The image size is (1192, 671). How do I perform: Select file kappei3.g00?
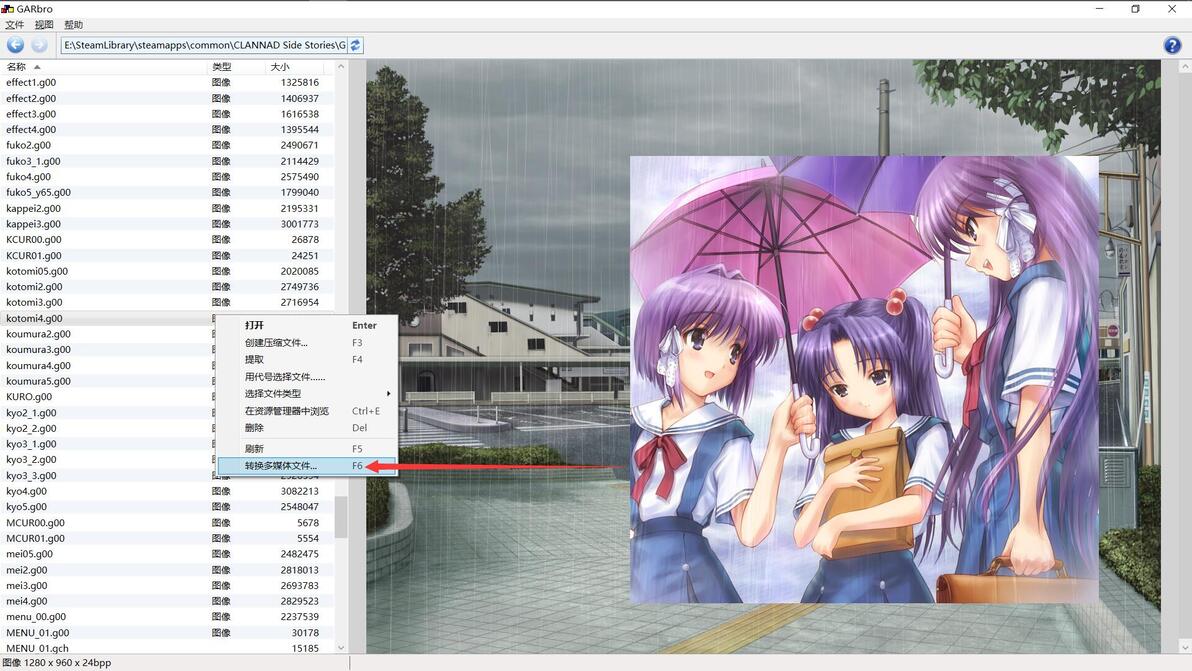(33, 224)
